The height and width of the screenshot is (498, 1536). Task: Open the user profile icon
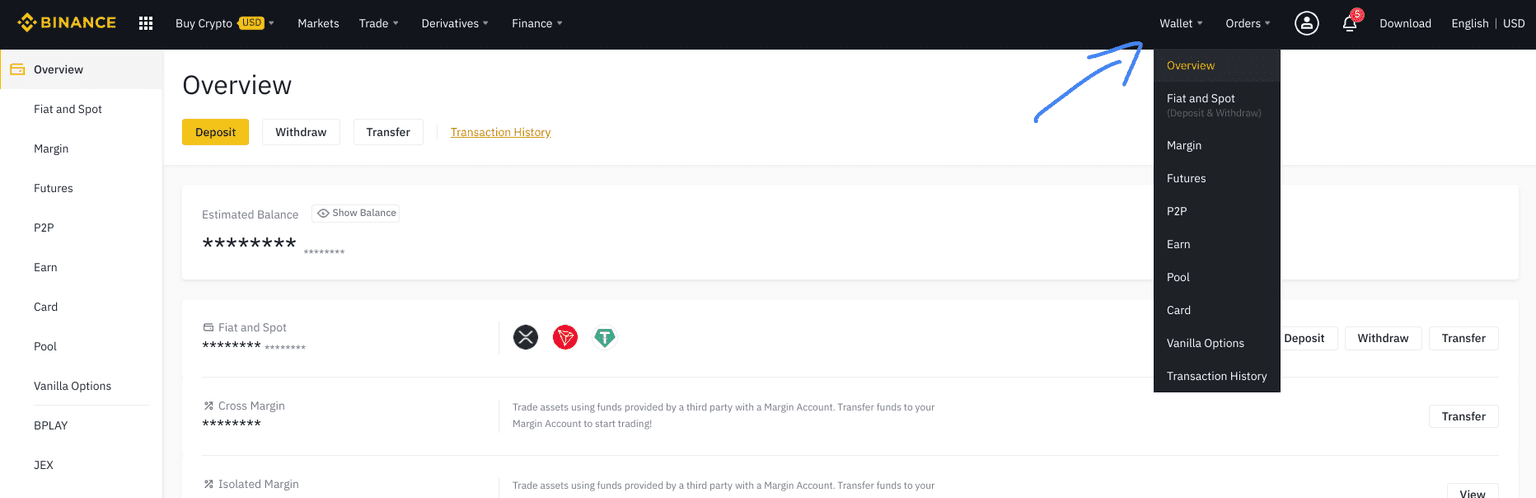click(x=1306, y=23)
